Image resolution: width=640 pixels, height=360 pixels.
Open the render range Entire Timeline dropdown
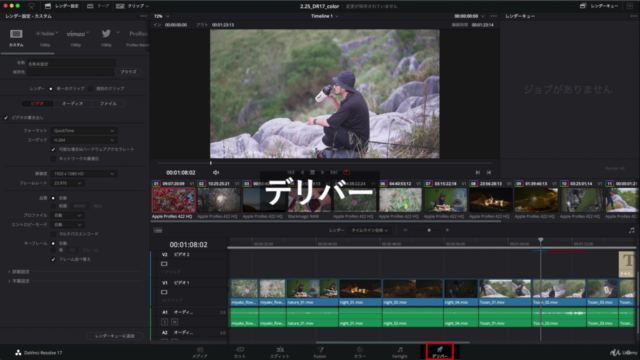click(370, 230)
